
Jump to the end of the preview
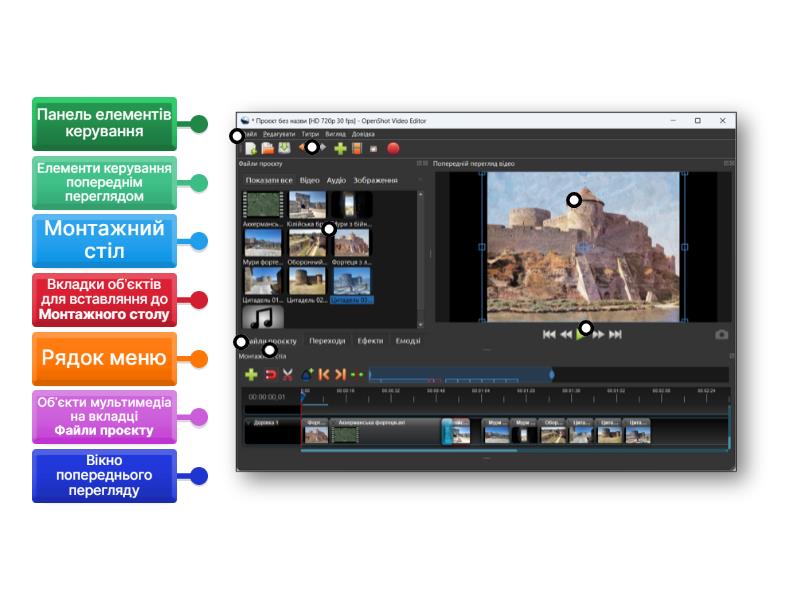pyautogui.click(x=616, y=335)
